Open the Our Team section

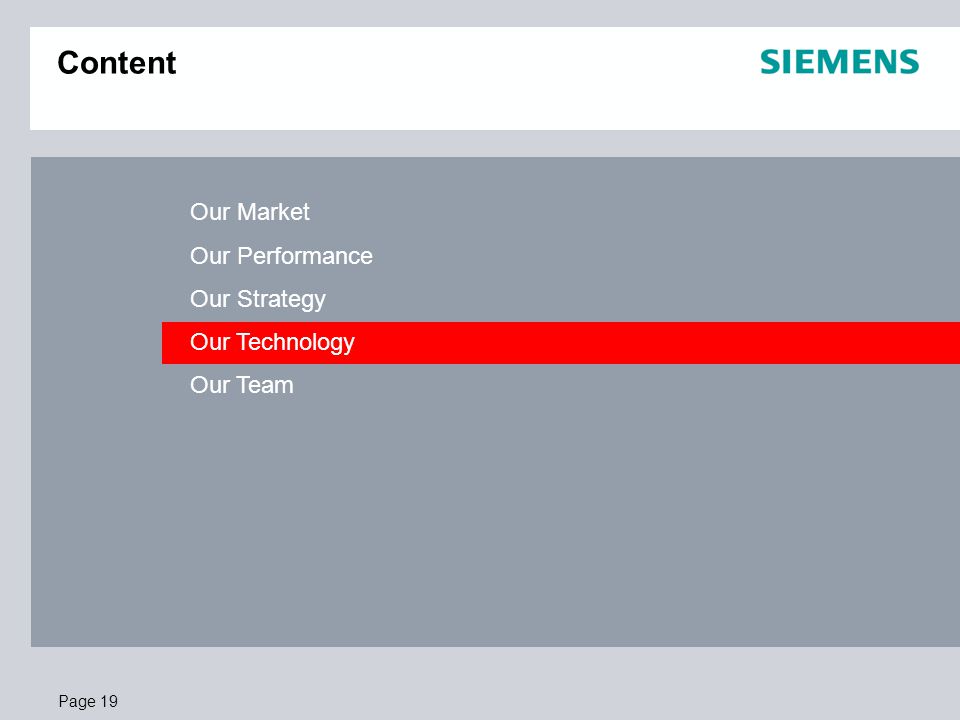pos(242,385)
